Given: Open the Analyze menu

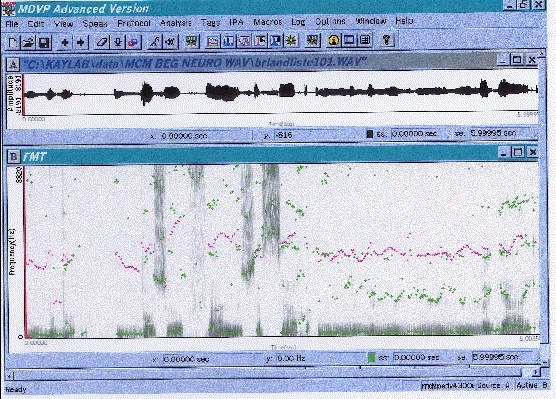Looking at the screenshot, I should coord(176,23).
